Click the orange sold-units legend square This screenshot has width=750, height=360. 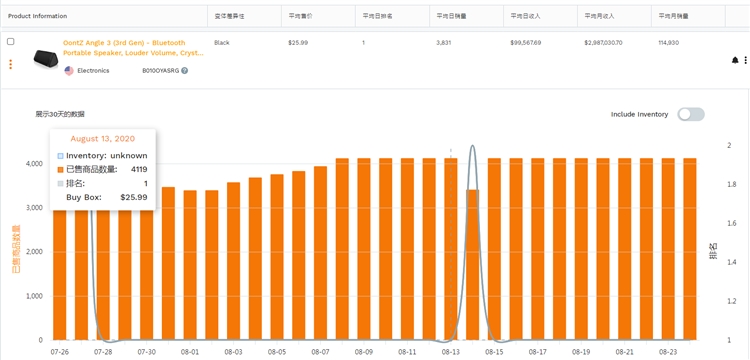tap(60, 170)
